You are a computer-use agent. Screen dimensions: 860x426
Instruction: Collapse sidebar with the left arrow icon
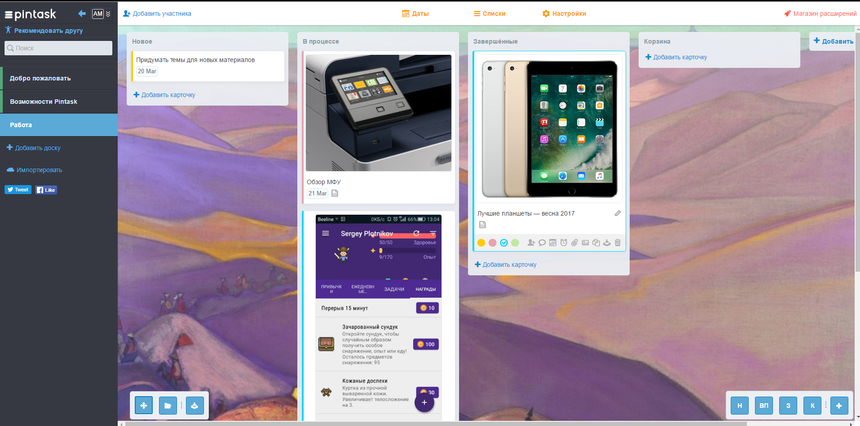(82, 14)
